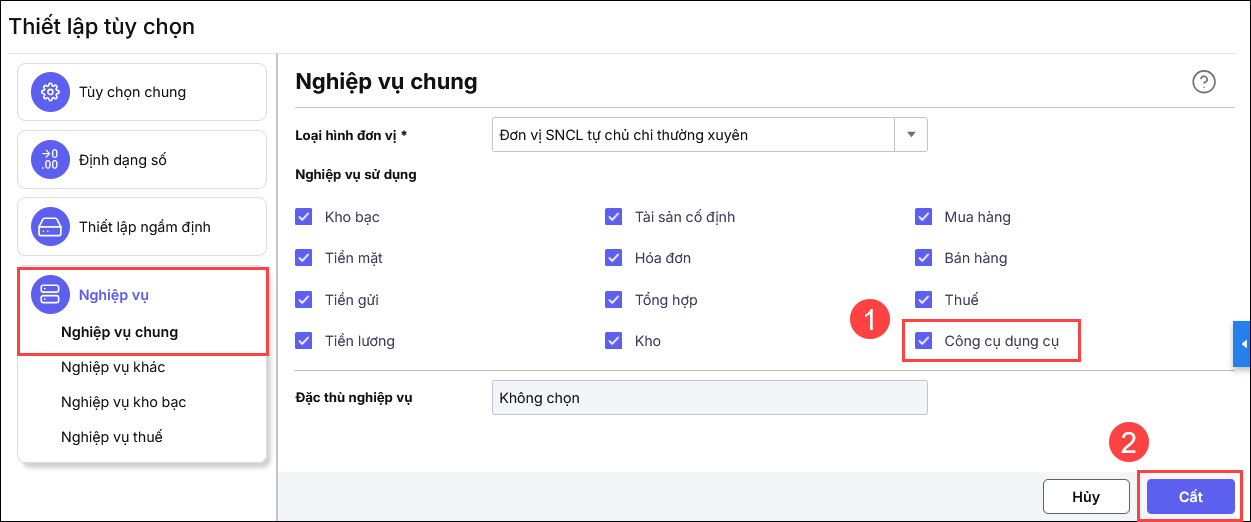Click the Định dạng số icon
This screenshot has height=522, width=1251.
click(50, 159)
